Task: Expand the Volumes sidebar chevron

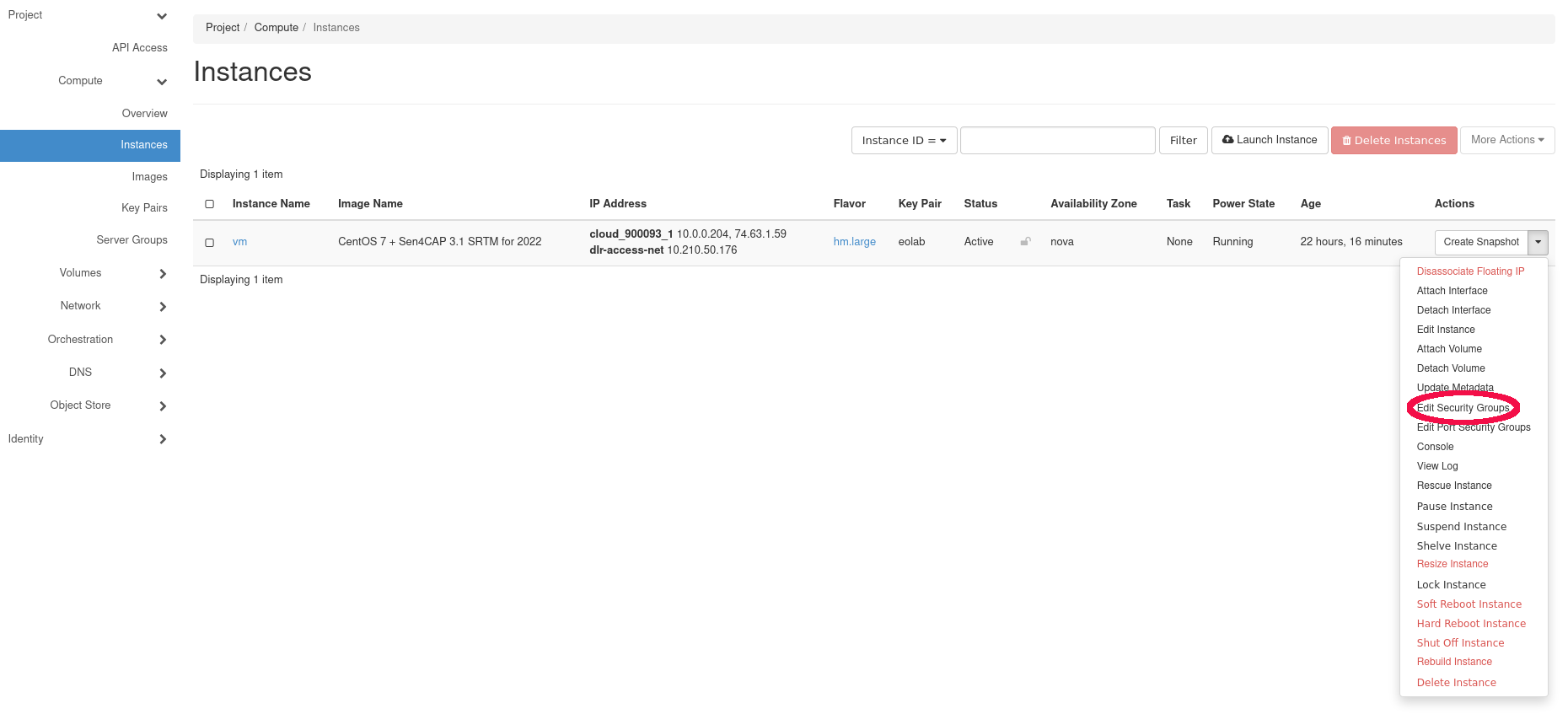Action: coord(163,274)
